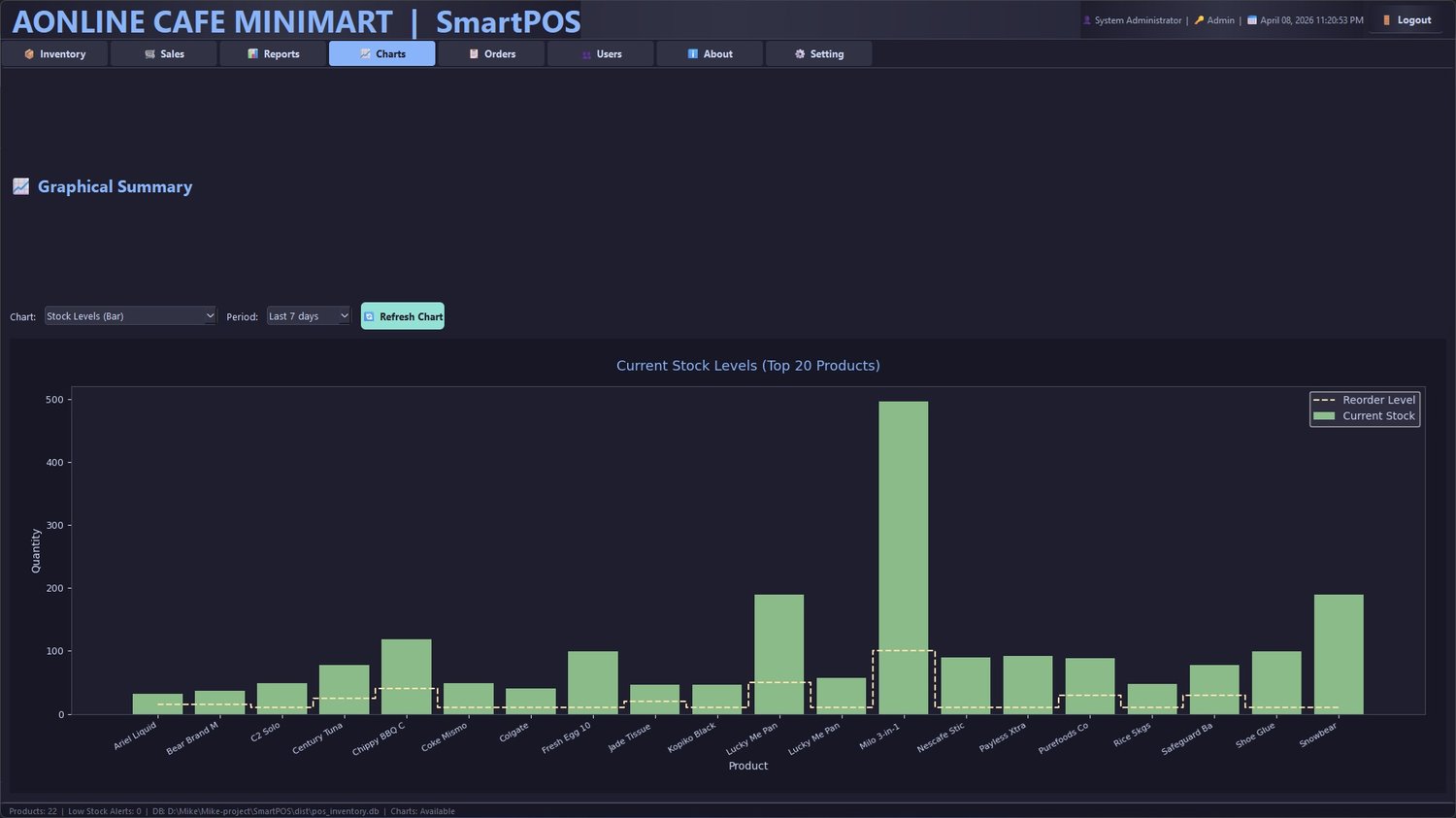Click the Reorder Level dashed-line legend marker
The height and width of the screenshot is (818, 1456).
coord(1324,400)
